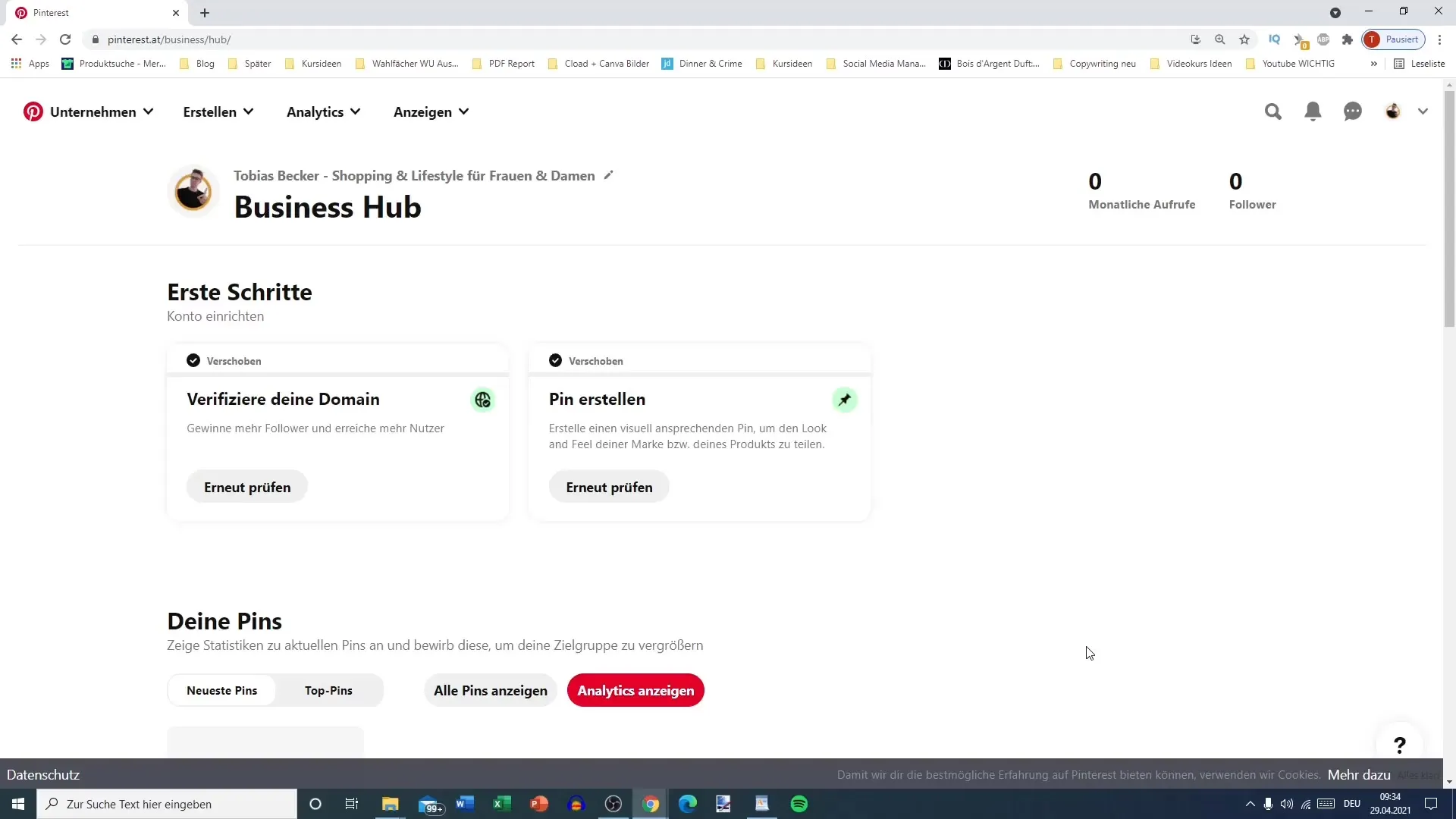Click the large profile picture beside Business Hub
This screenshot has width=1456, height=819.
coord(193,190)
